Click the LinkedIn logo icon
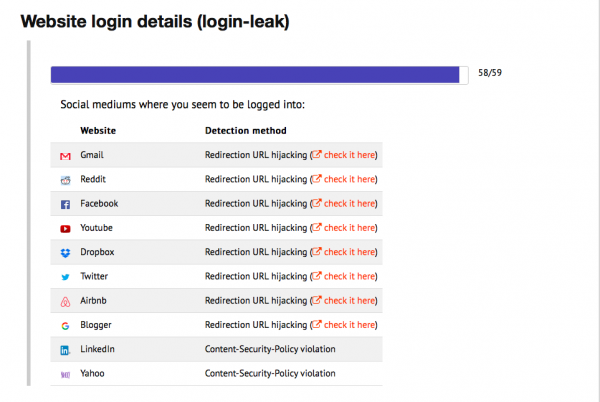The height and width of the screenshot is (402, 600). point(65,350)
